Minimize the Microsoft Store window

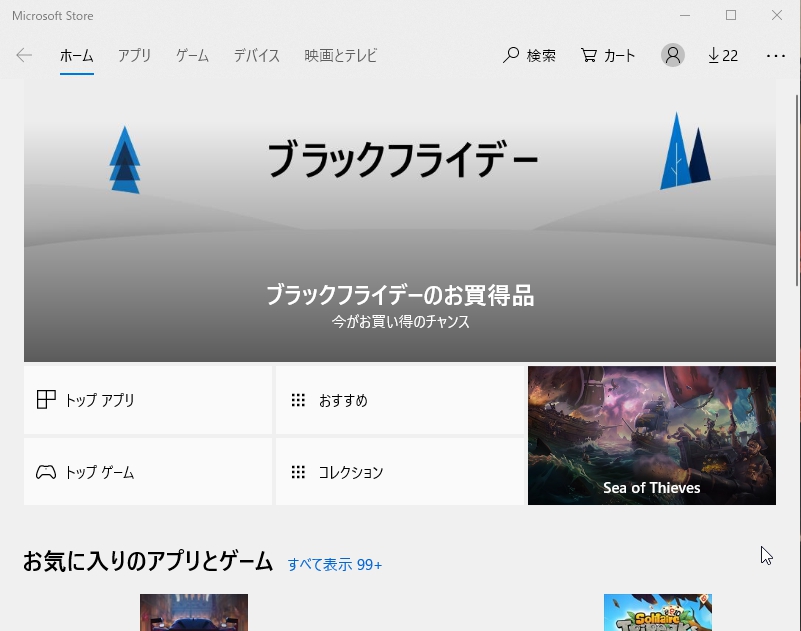[x=685, y=15]
